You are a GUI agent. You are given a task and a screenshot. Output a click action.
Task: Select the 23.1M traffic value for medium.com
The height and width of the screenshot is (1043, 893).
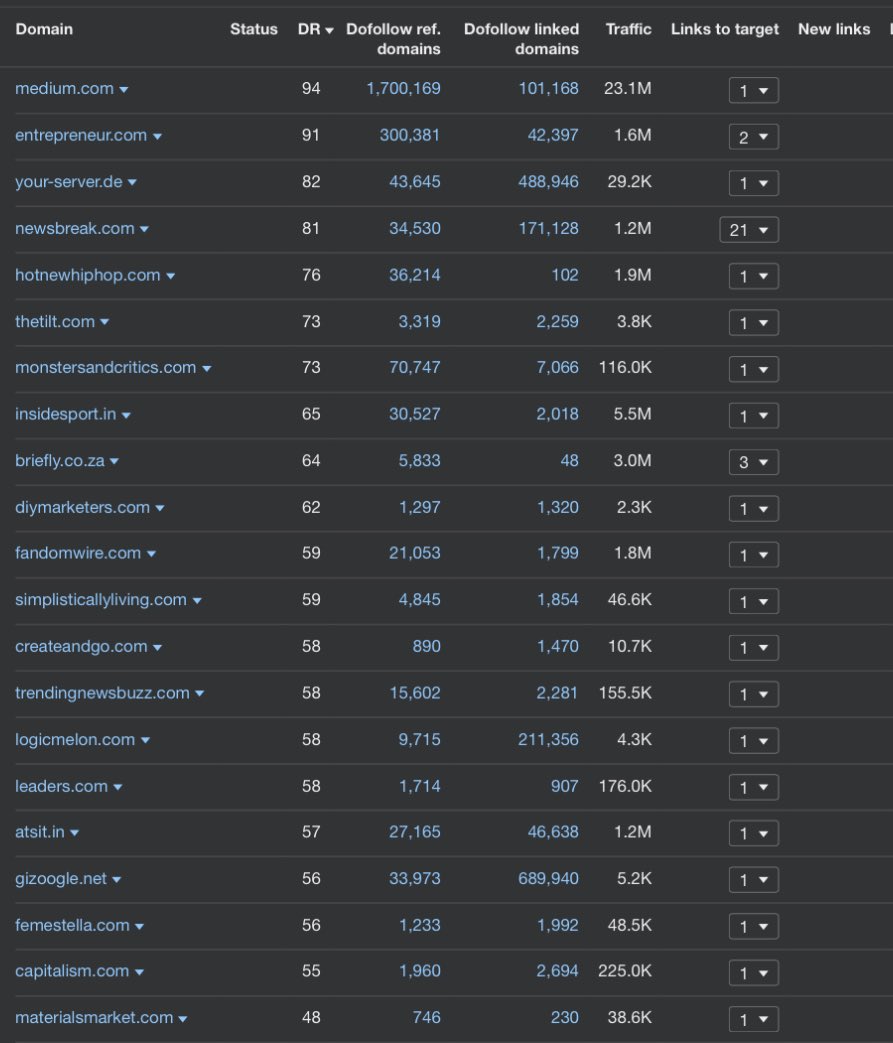627,88
